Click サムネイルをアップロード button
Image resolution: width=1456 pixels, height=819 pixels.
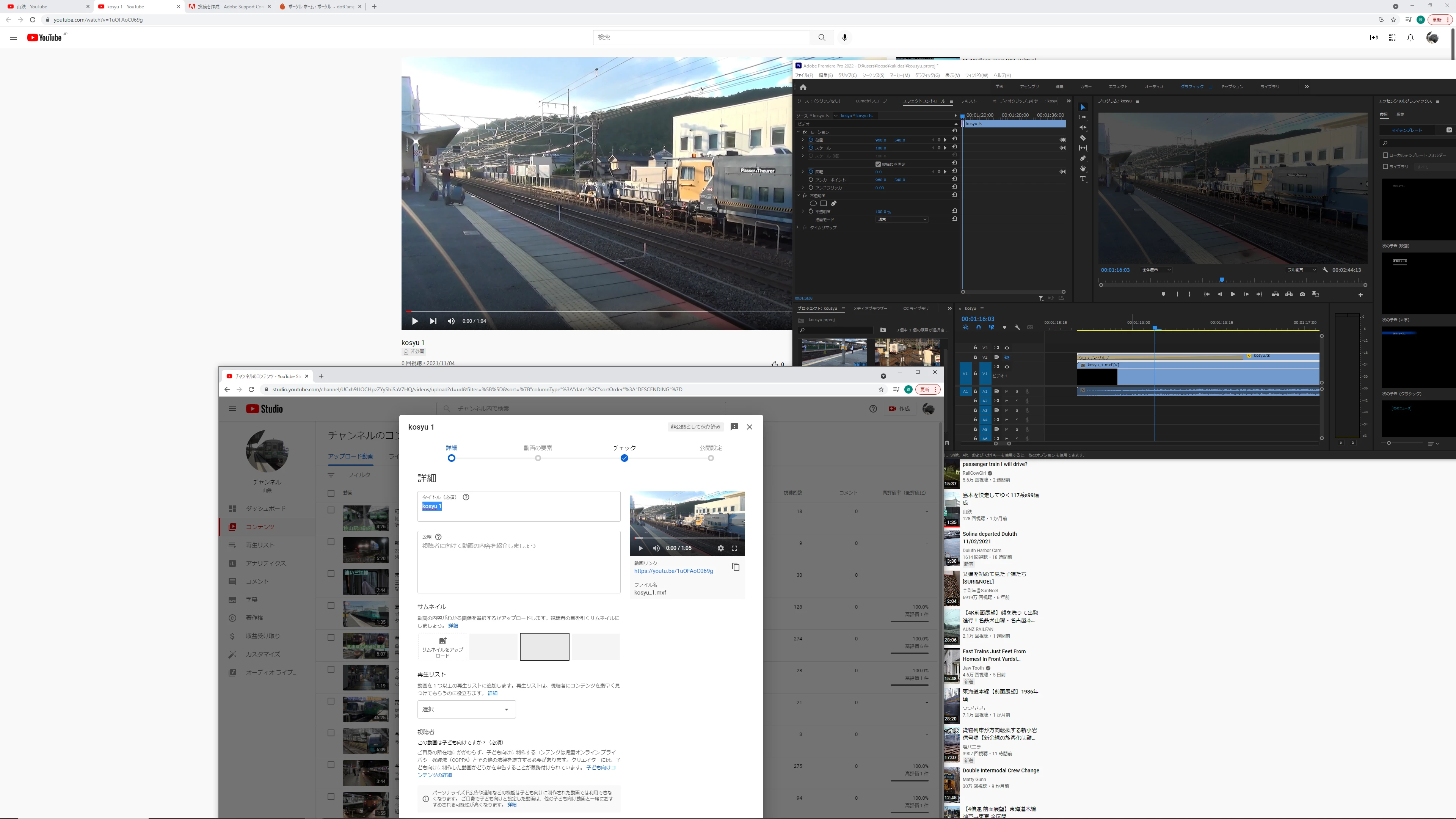(x=442, y=646)
